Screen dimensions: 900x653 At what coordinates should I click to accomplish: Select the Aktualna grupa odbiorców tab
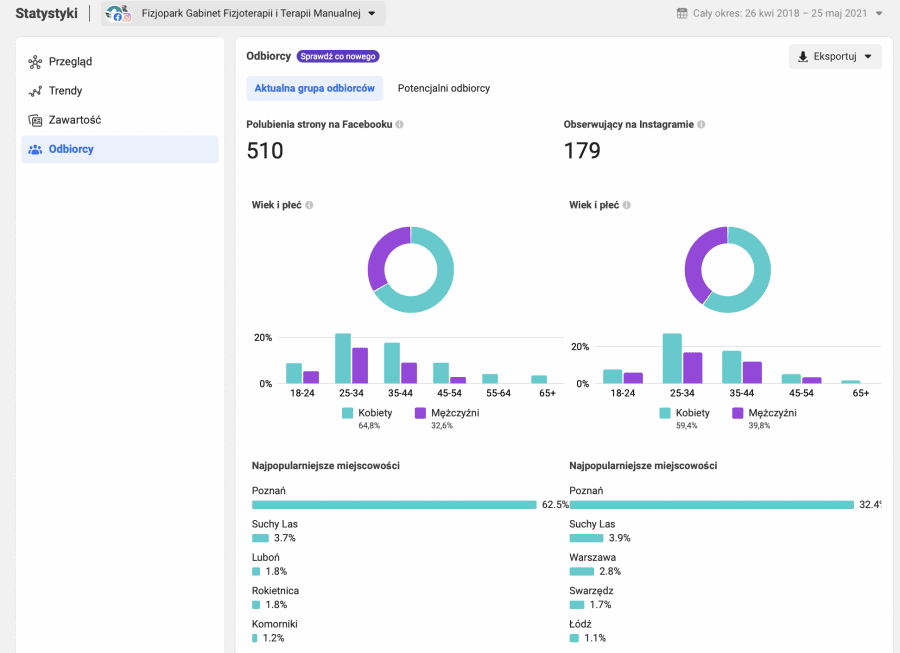(314, 89)
